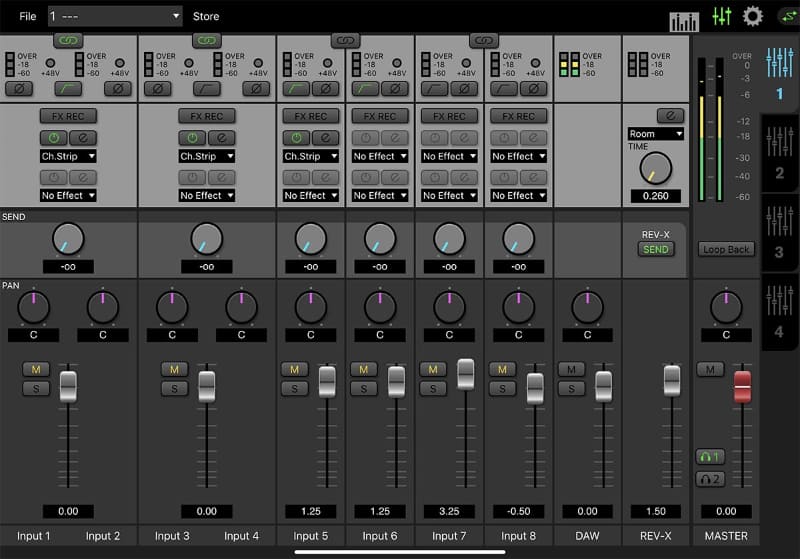Toggle +48V phantom power on Input 1
800x559 pixels.
pyautogui.click(x=50, y=63)
